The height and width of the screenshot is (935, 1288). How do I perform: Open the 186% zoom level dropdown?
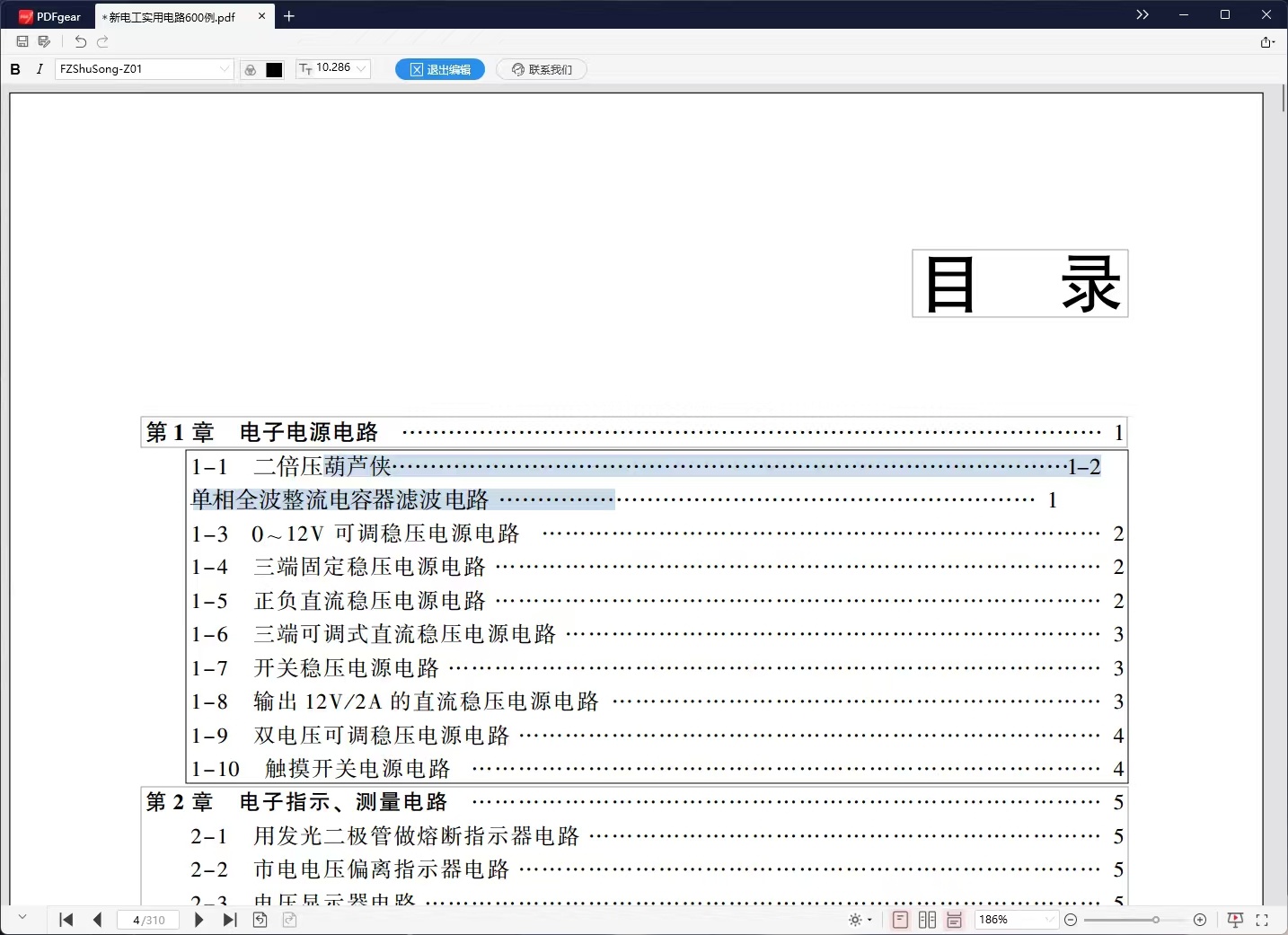click(x=1016, y=920)
